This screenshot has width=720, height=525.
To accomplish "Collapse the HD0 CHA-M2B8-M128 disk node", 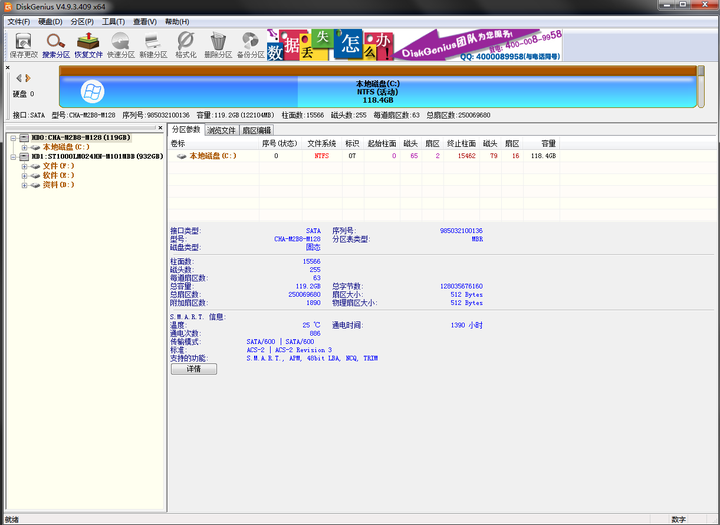I will click(13, 138).
